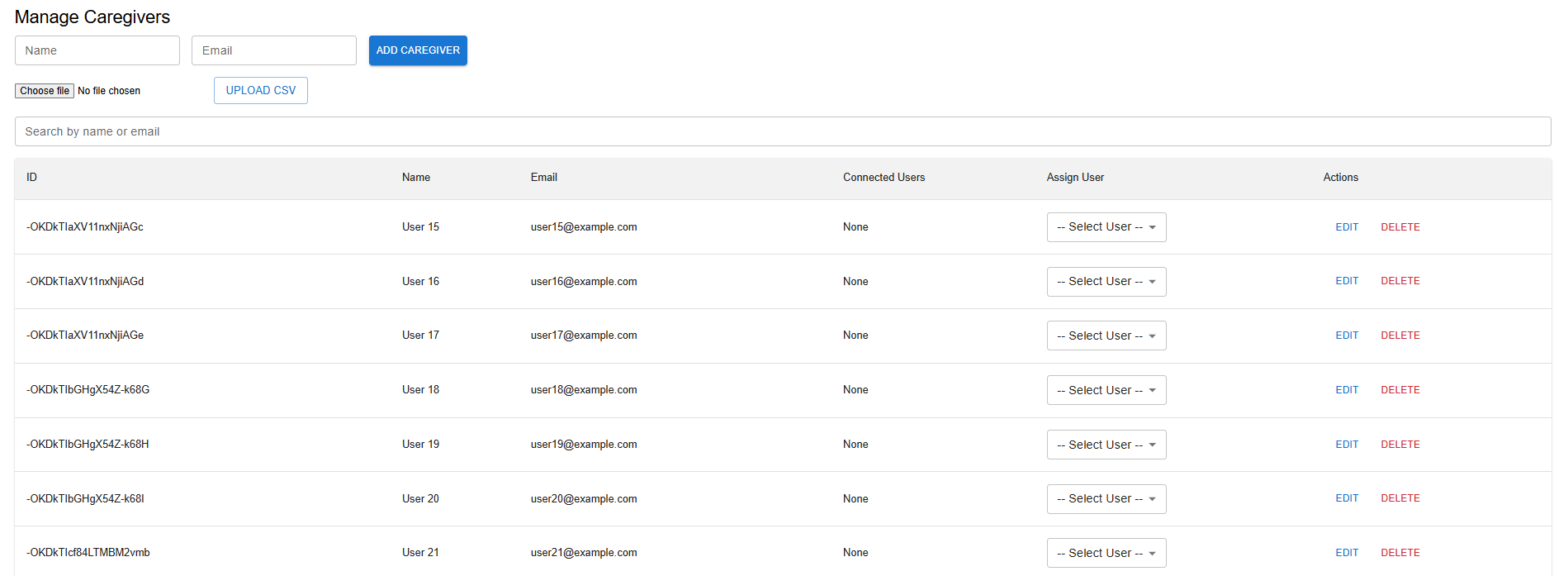Click the Upload CSV button
Viewport: 1568px width, 576px height.
click(x=260, y=91)
